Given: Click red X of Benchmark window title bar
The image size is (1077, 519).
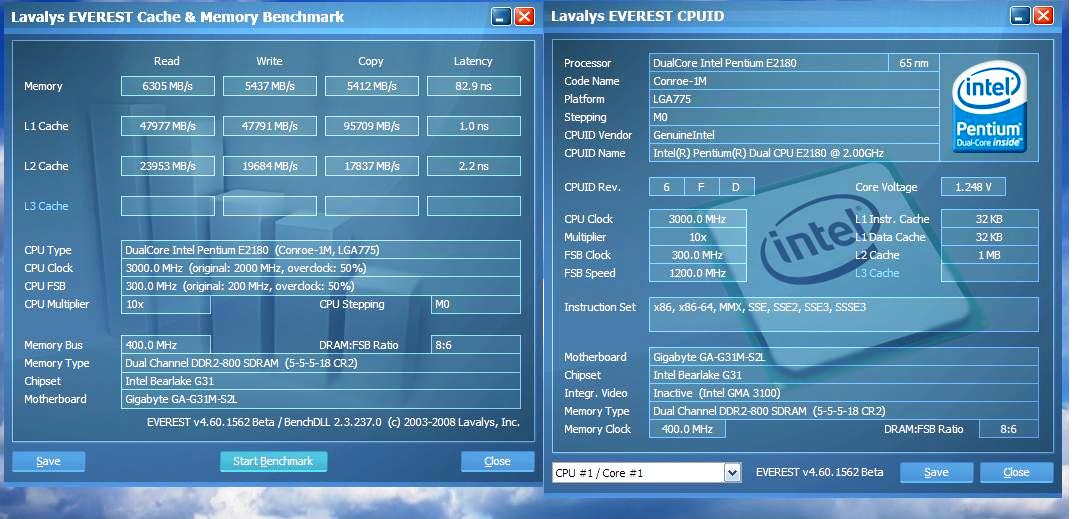Looking at the screenshot, I should tap(524, 16).
